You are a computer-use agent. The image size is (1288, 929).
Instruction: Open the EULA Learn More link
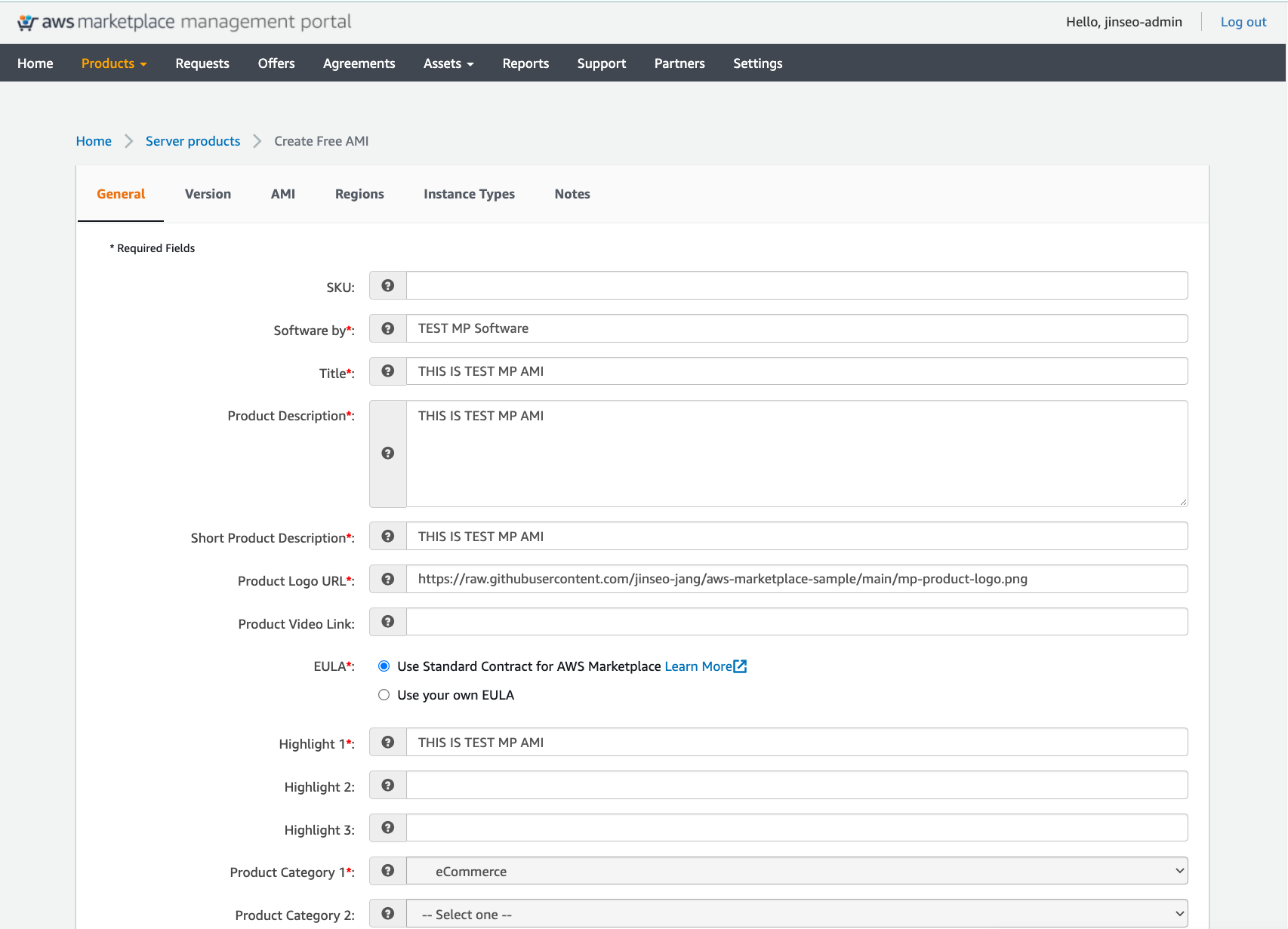tap(698, 666)
